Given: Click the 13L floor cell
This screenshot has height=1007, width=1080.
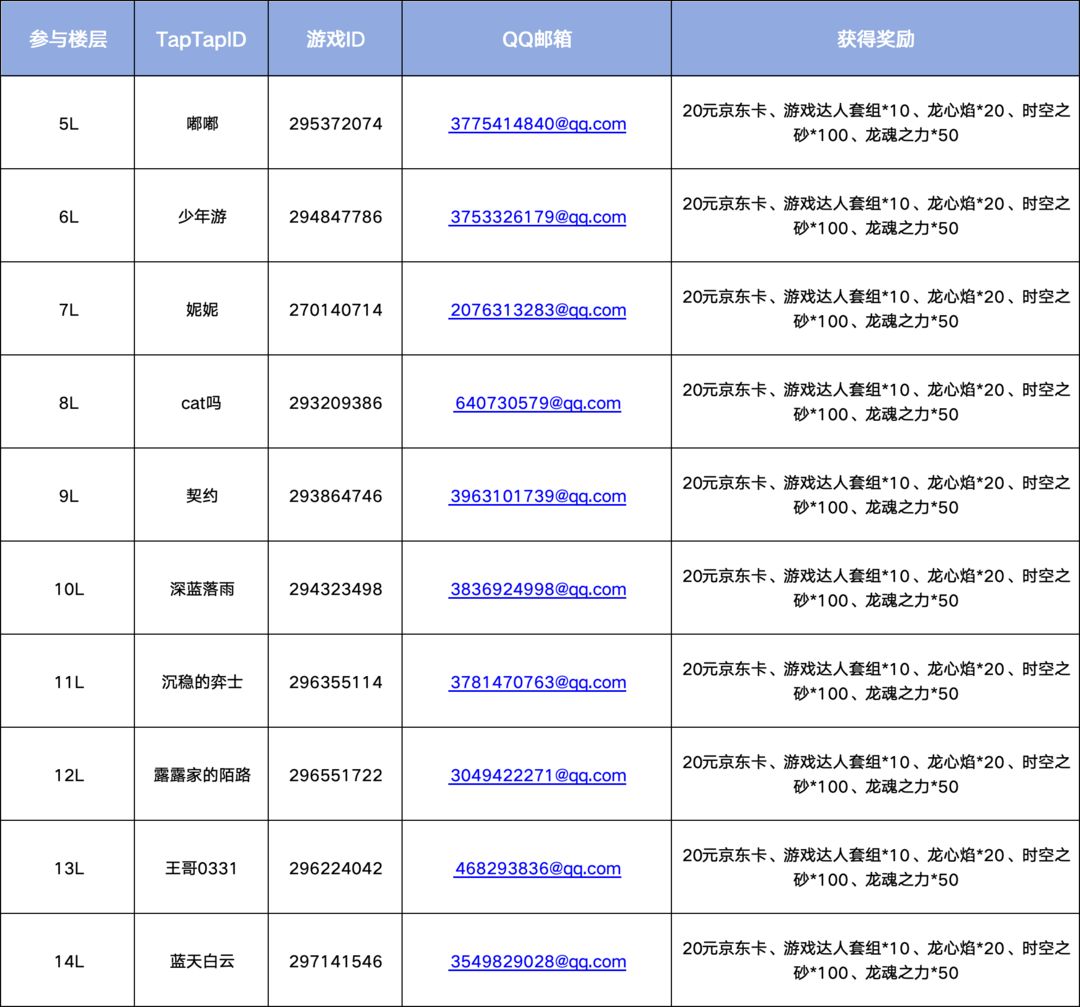Looking at the screenshot, I should [68, 866].
